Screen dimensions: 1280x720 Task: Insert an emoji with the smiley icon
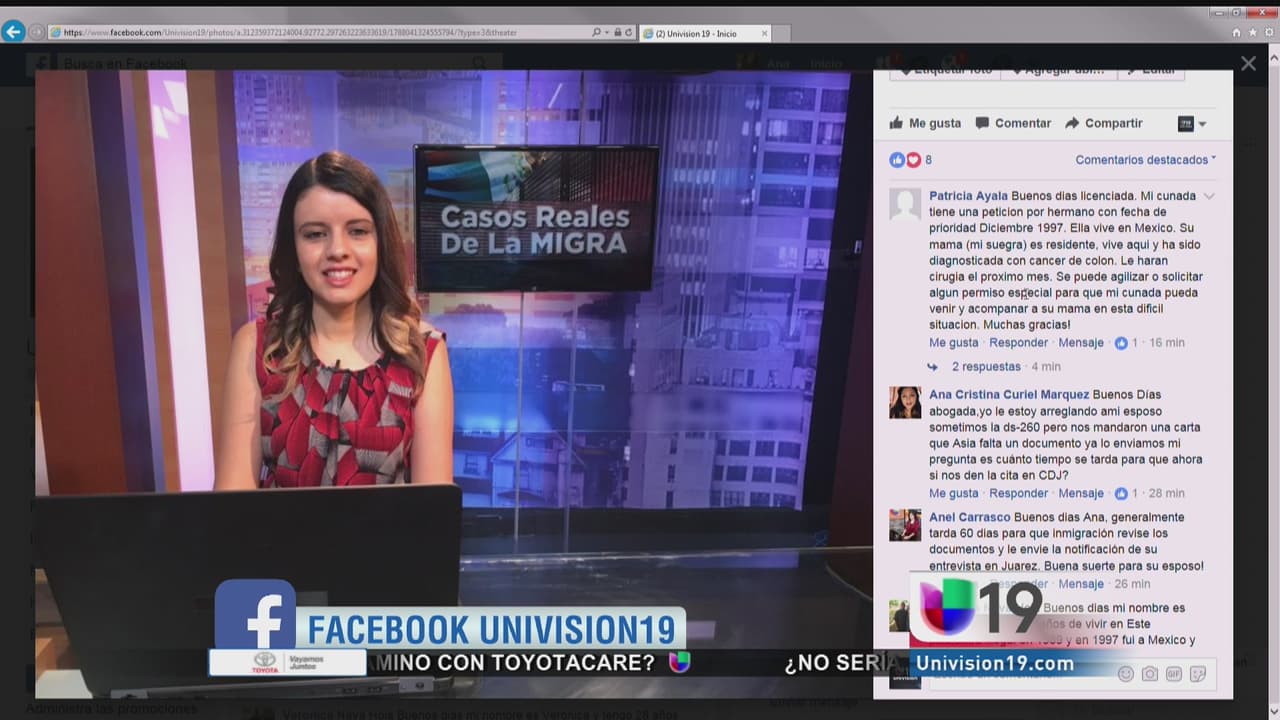1126,674
